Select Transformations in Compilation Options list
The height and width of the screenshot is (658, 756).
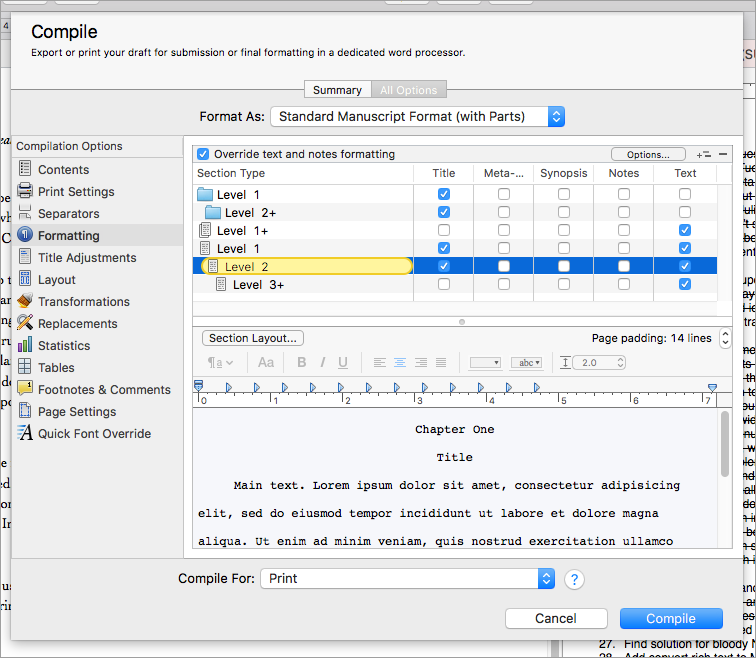84,302
